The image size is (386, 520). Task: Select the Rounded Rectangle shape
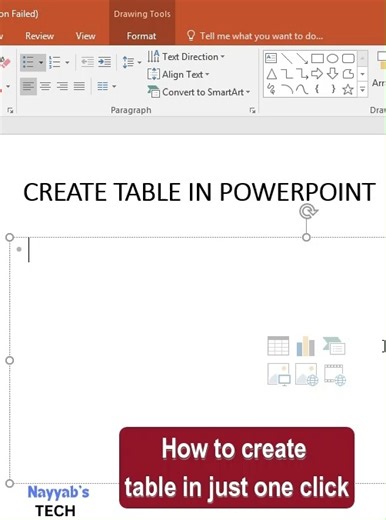pyautogui.click(x=348, y=59)
